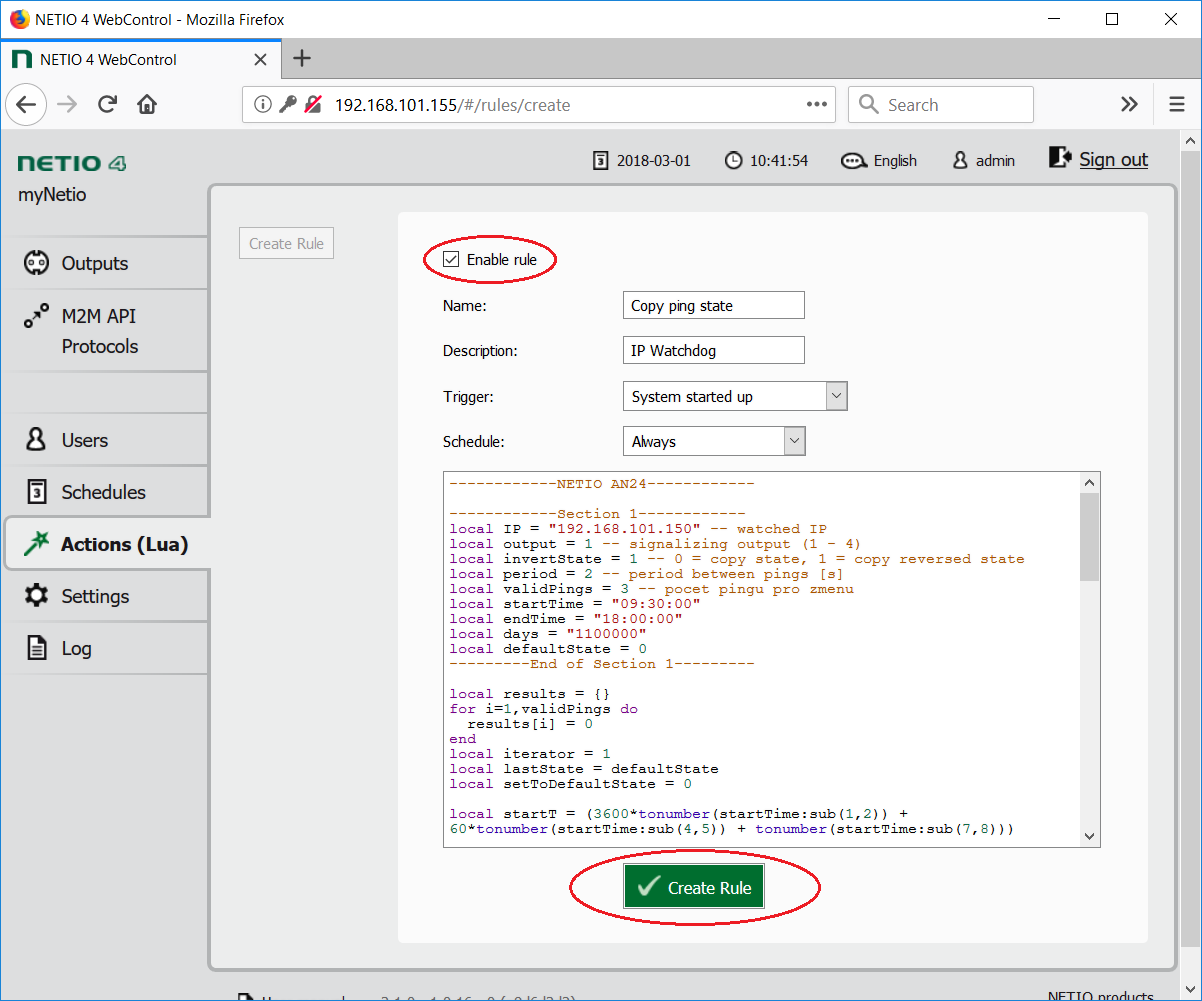Screen dimensions: 1202x1001
Task: Click the Log document icon
Action: 36,648
